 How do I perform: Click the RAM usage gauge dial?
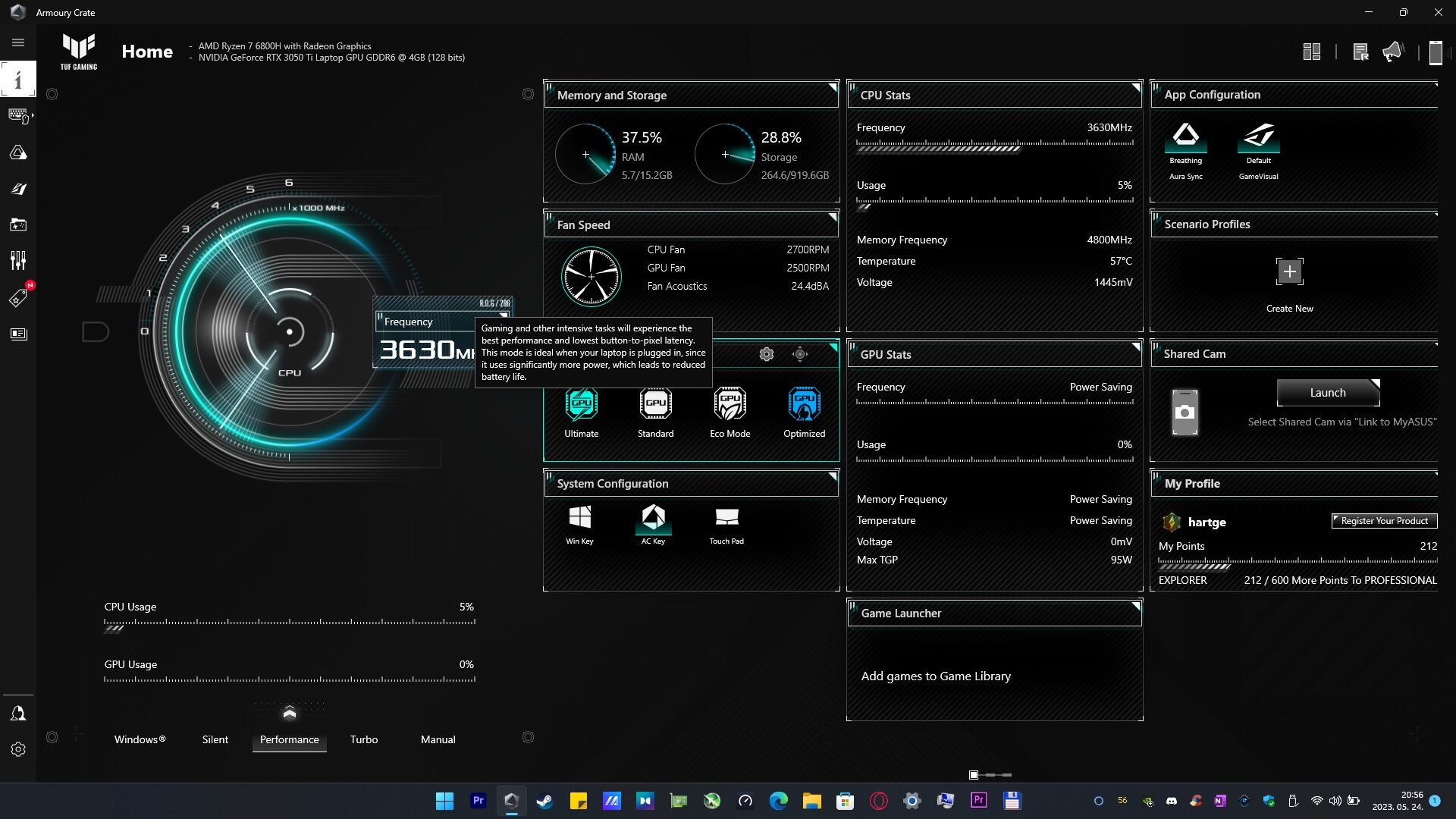coord(585,154)
